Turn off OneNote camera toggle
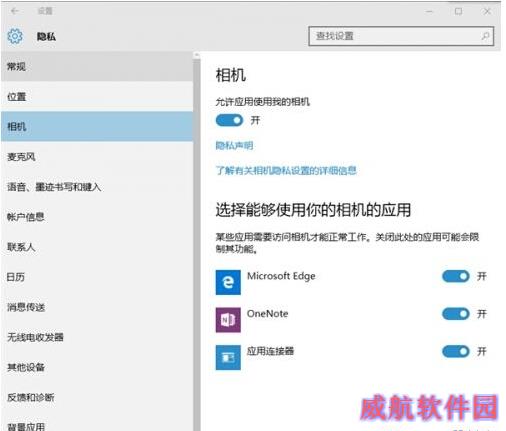This screenshot has height=431, width=506. point(456,314)
